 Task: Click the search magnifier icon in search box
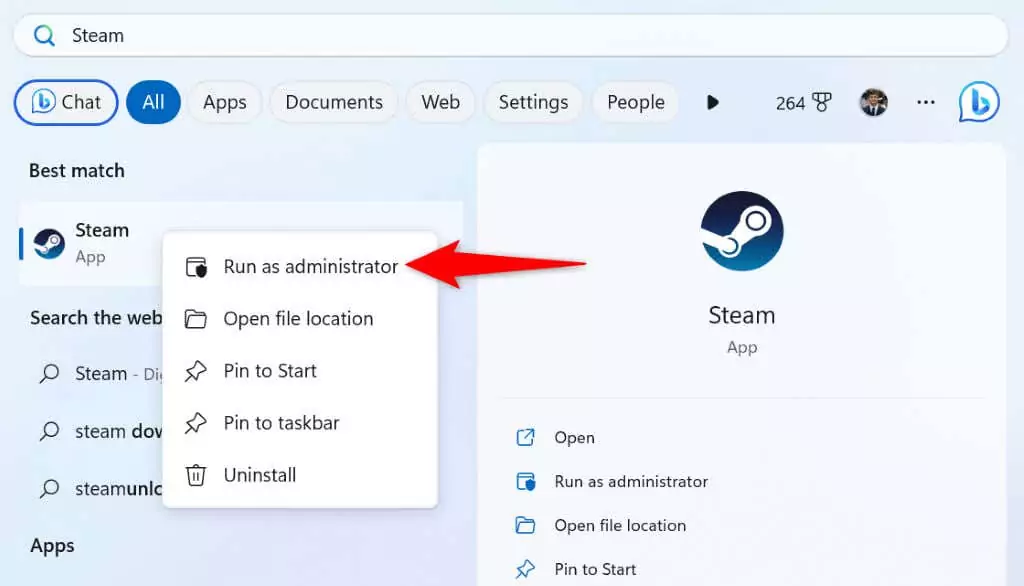click(x=44, y=35)
